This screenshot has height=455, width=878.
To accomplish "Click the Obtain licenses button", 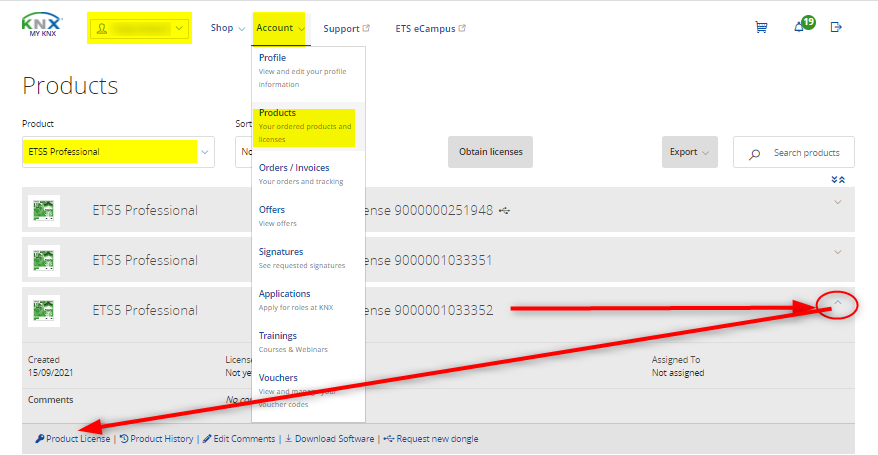I will point(491,152).
